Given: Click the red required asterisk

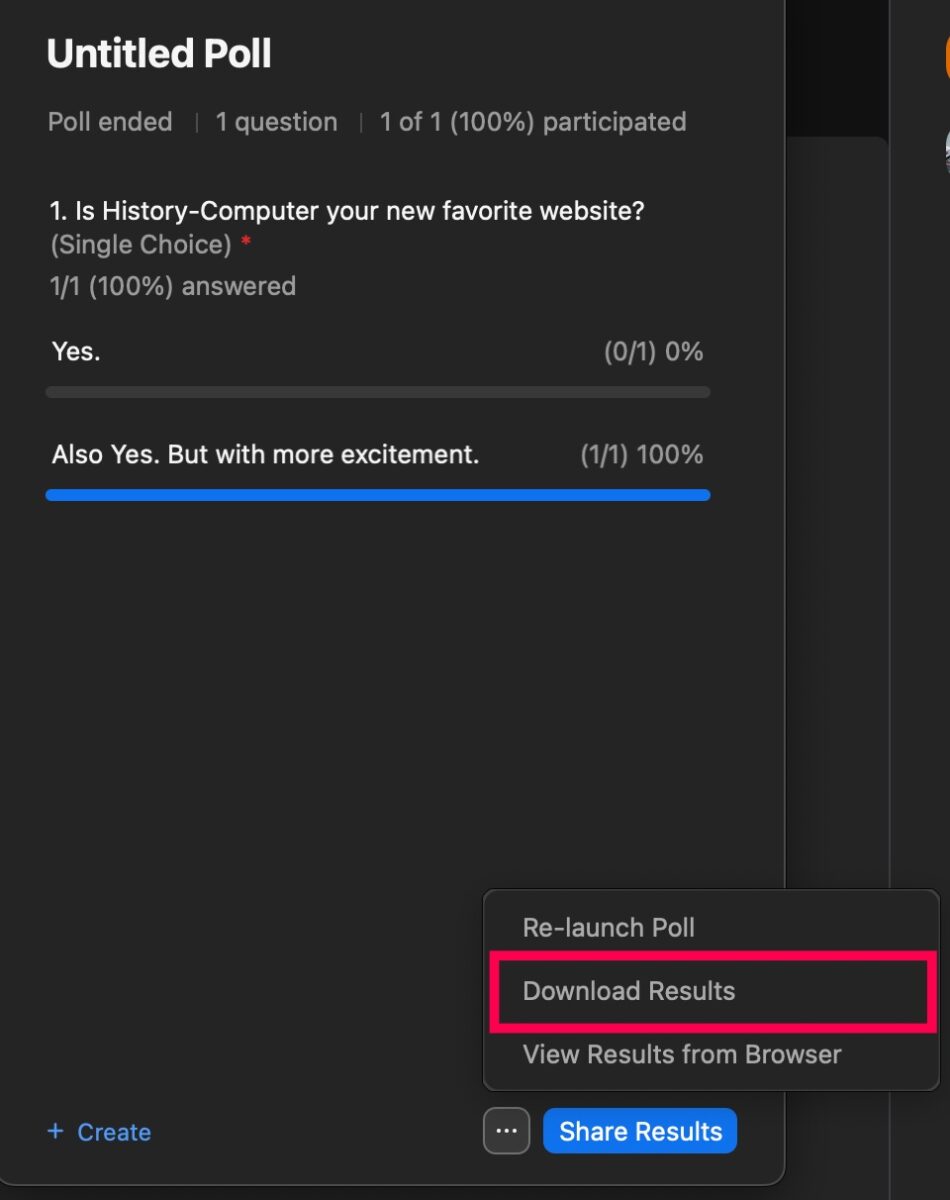Looking at the screenshot, I should pos(246,244).
